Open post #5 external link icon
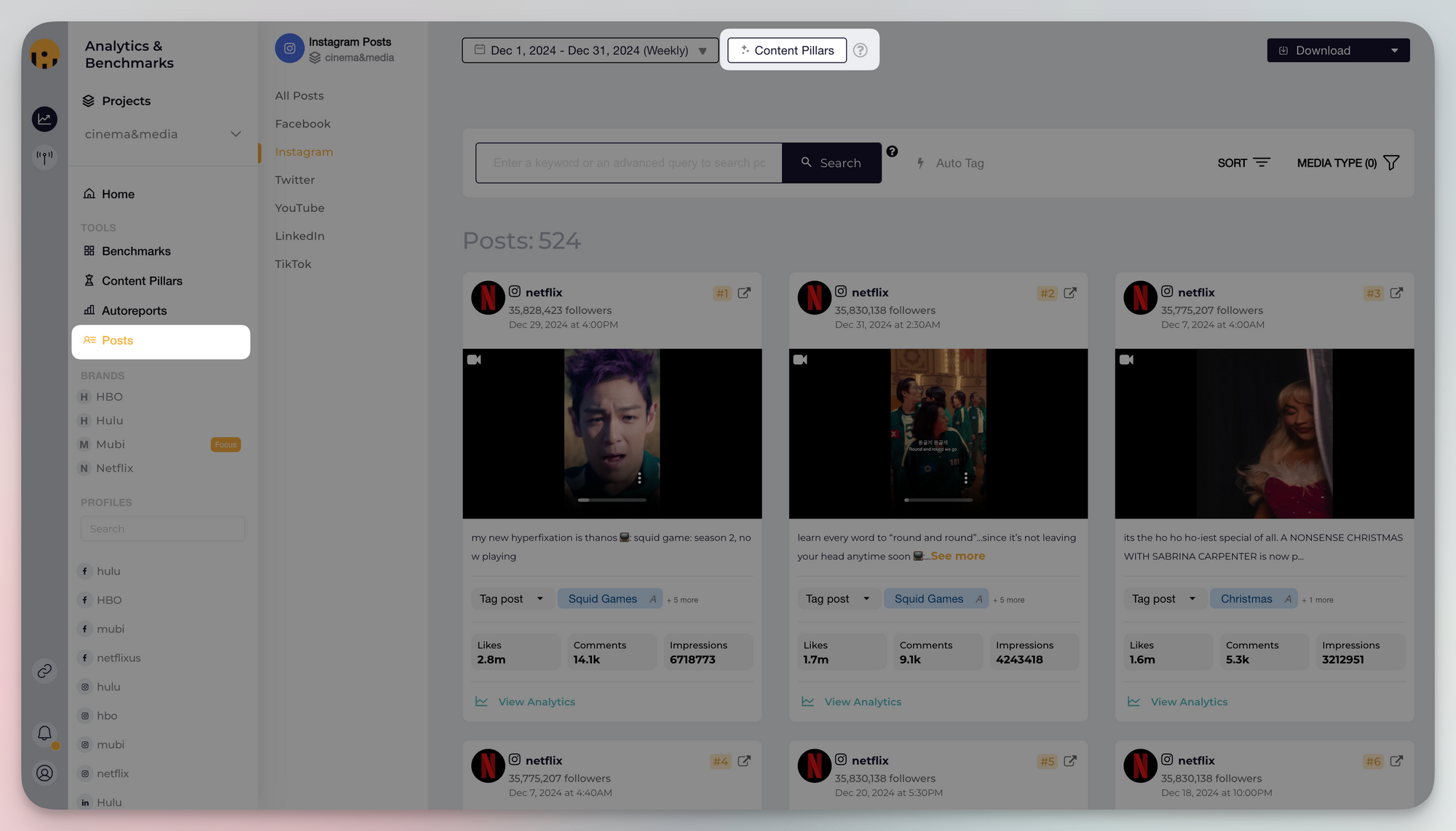The height and width of the screenshot is (831, 1456). pyautogui.click(x=1070, y=761)
